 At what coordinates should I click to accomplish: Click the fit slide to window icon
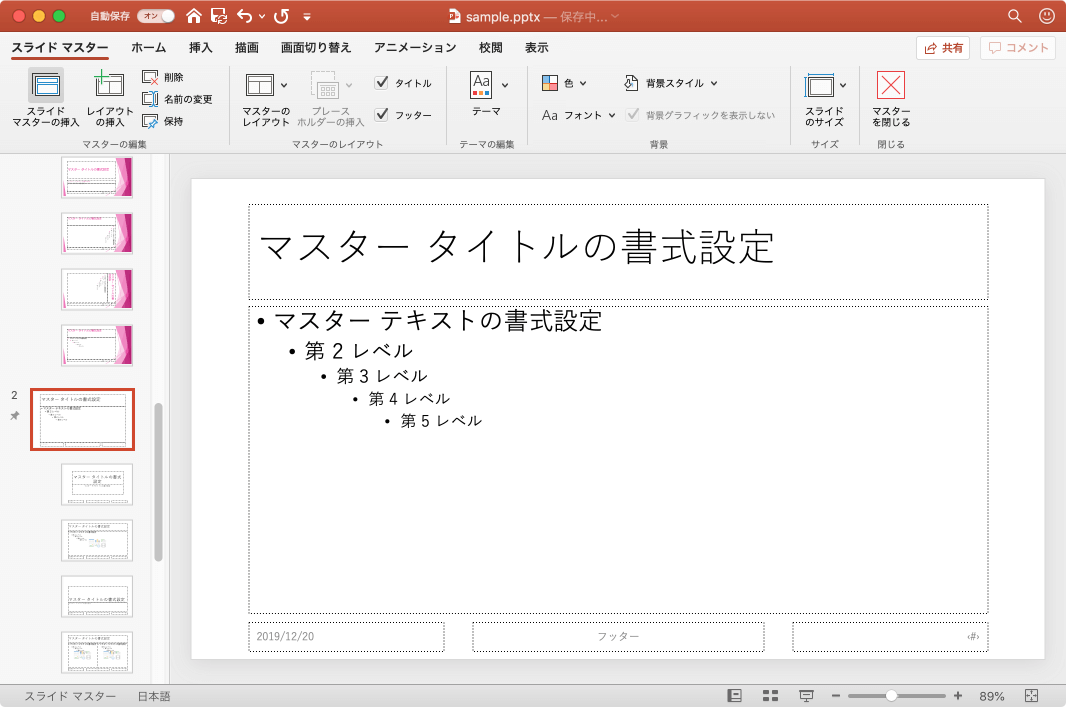tap(1031, 695)
